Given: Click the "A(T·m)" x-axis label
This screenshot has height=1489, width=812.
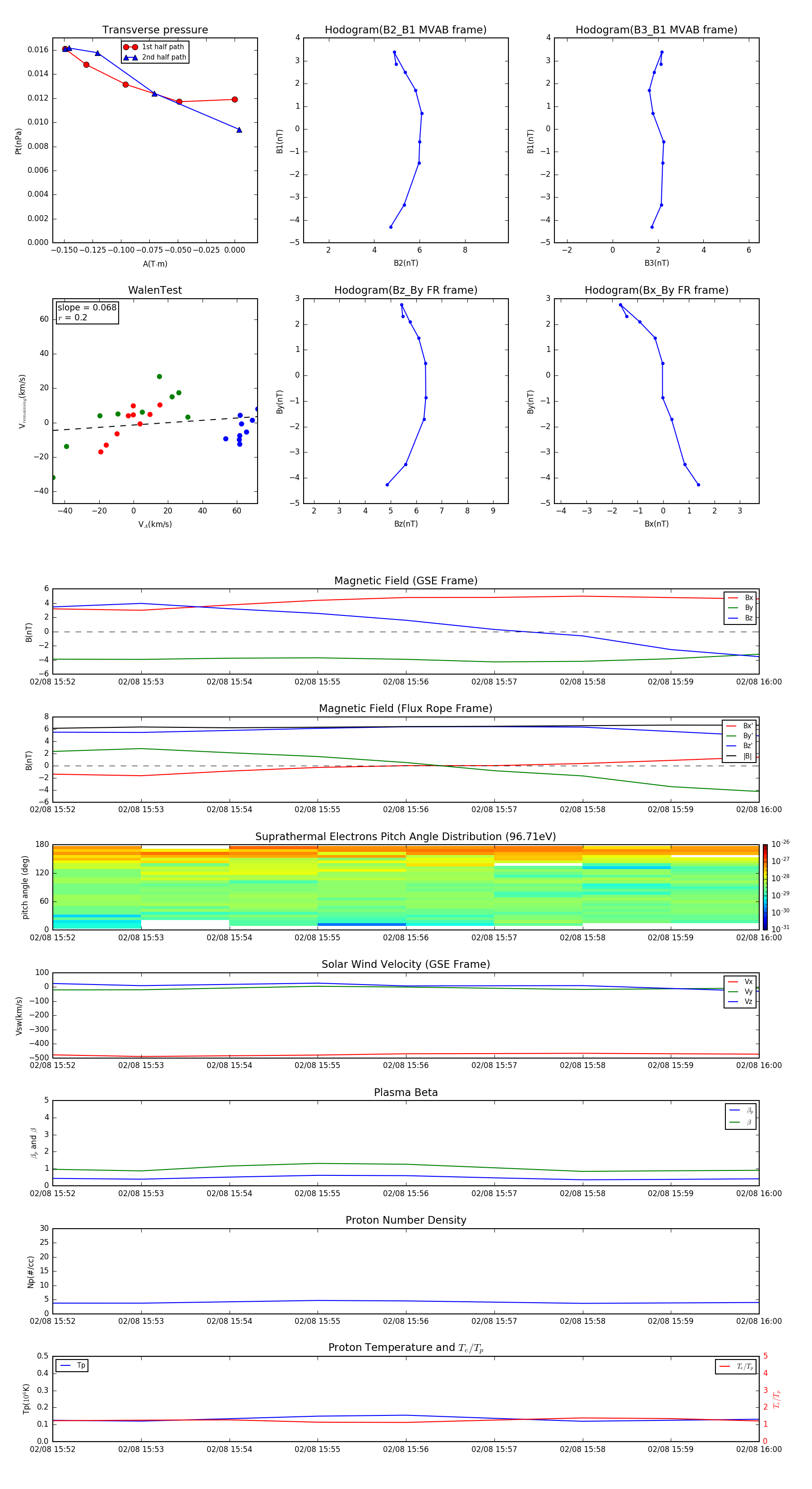Looking at the screenshot, I should pos(155,264).
